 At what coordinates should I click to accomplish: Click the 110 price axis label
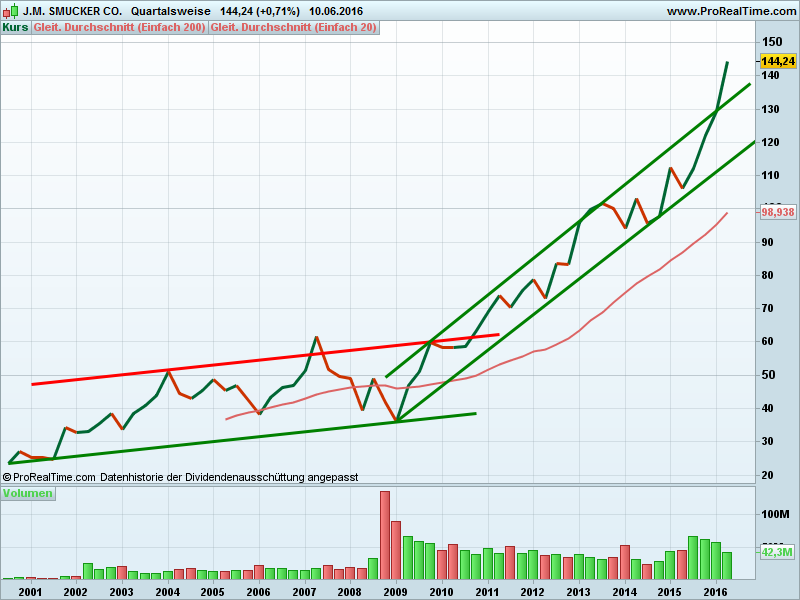pyautogui.click(x=770, y=176)
